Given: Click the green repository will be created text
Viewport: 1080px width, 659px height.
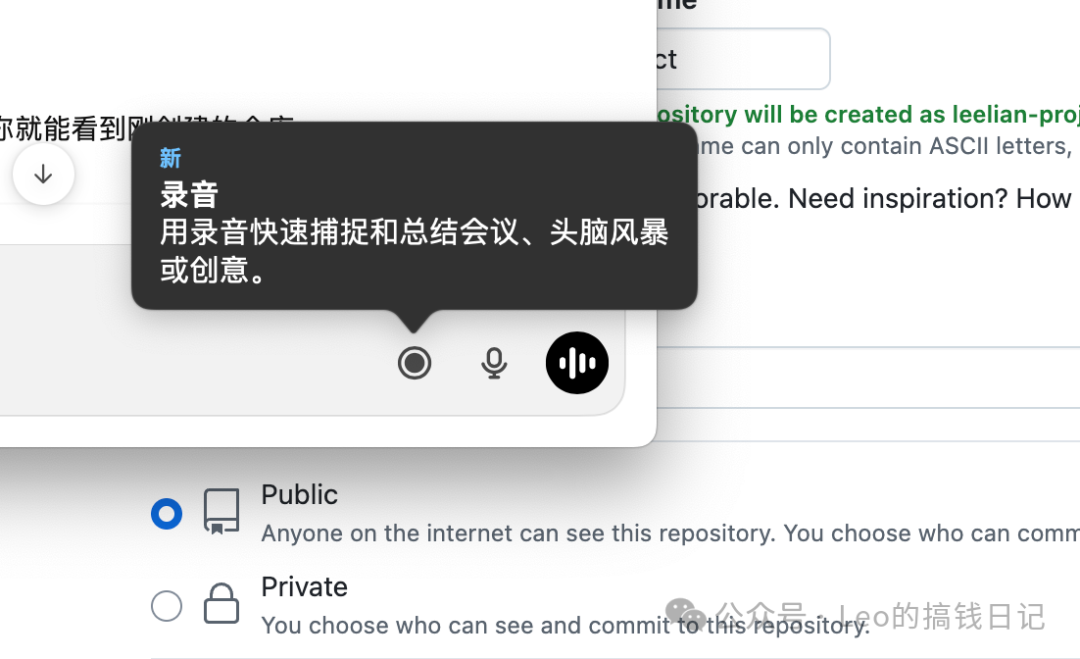Looking at the screenshot, I should click(x=868, y=114).
